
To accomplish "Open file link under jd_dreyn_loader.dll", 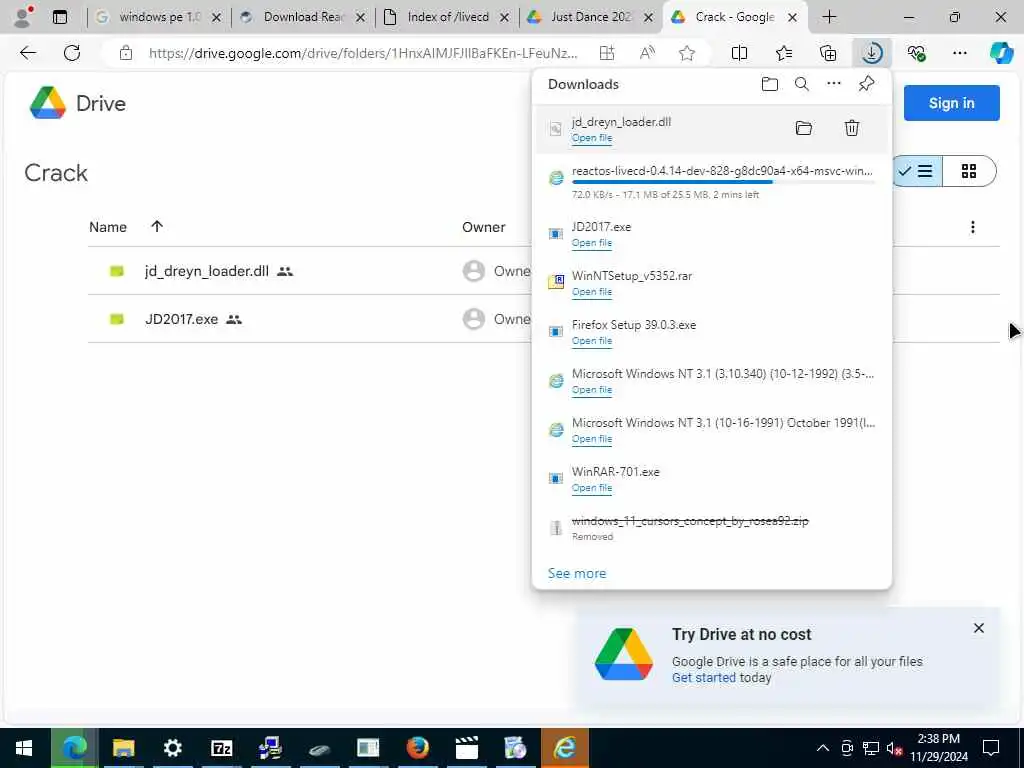I will pos(592,138).
